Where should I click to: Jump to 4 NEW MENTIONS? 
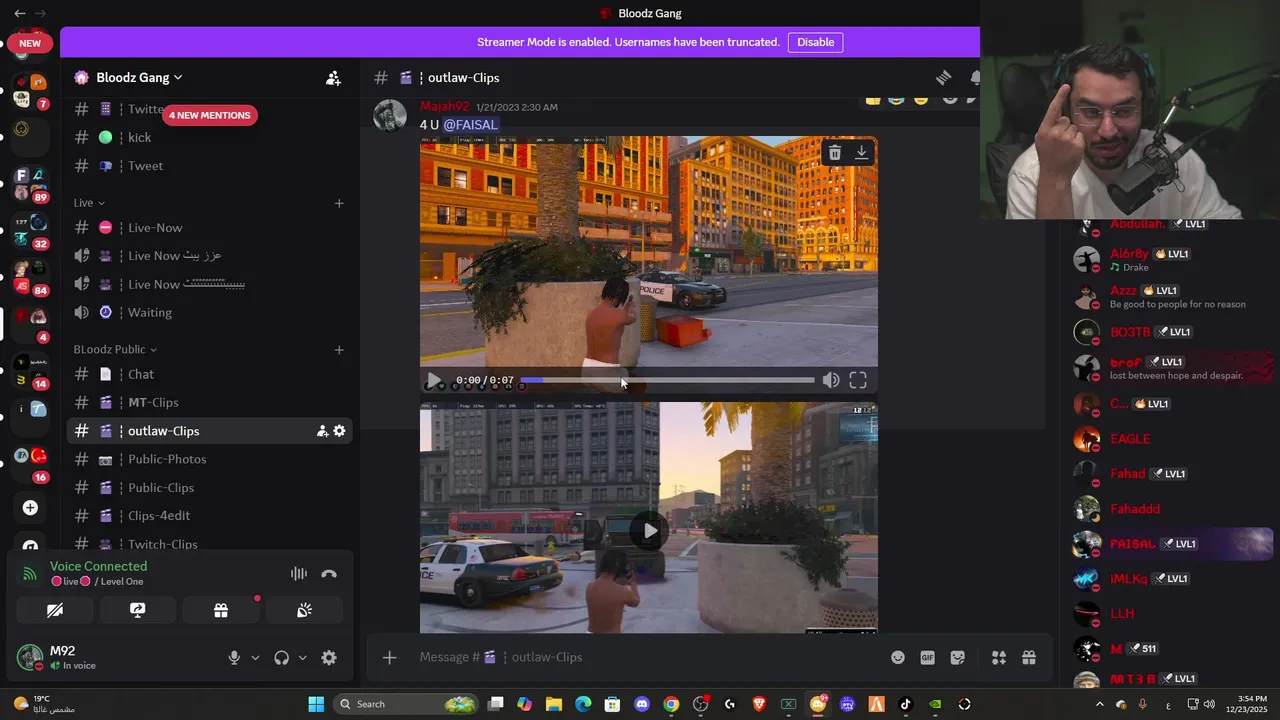[x=209, y=115]
